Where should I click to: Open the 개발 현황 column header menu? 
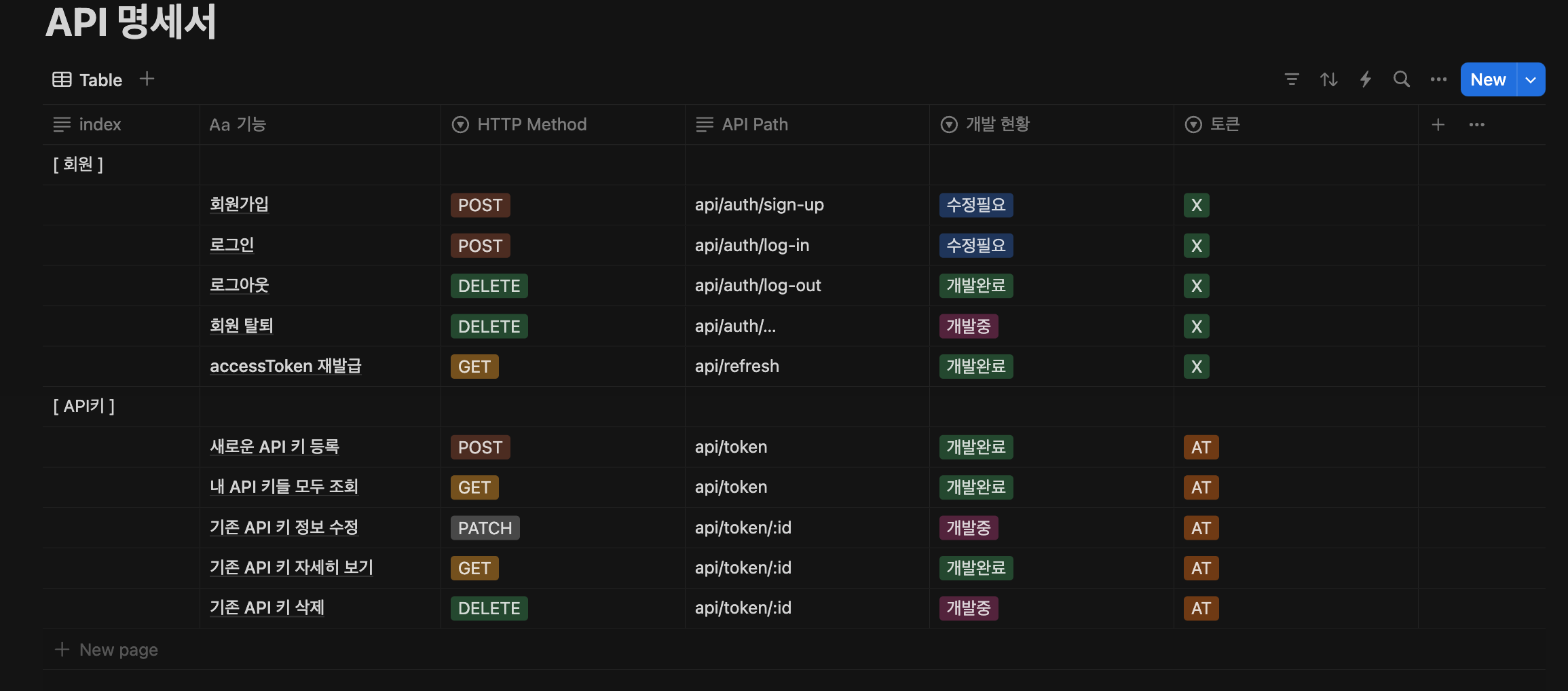(1051, 124)
